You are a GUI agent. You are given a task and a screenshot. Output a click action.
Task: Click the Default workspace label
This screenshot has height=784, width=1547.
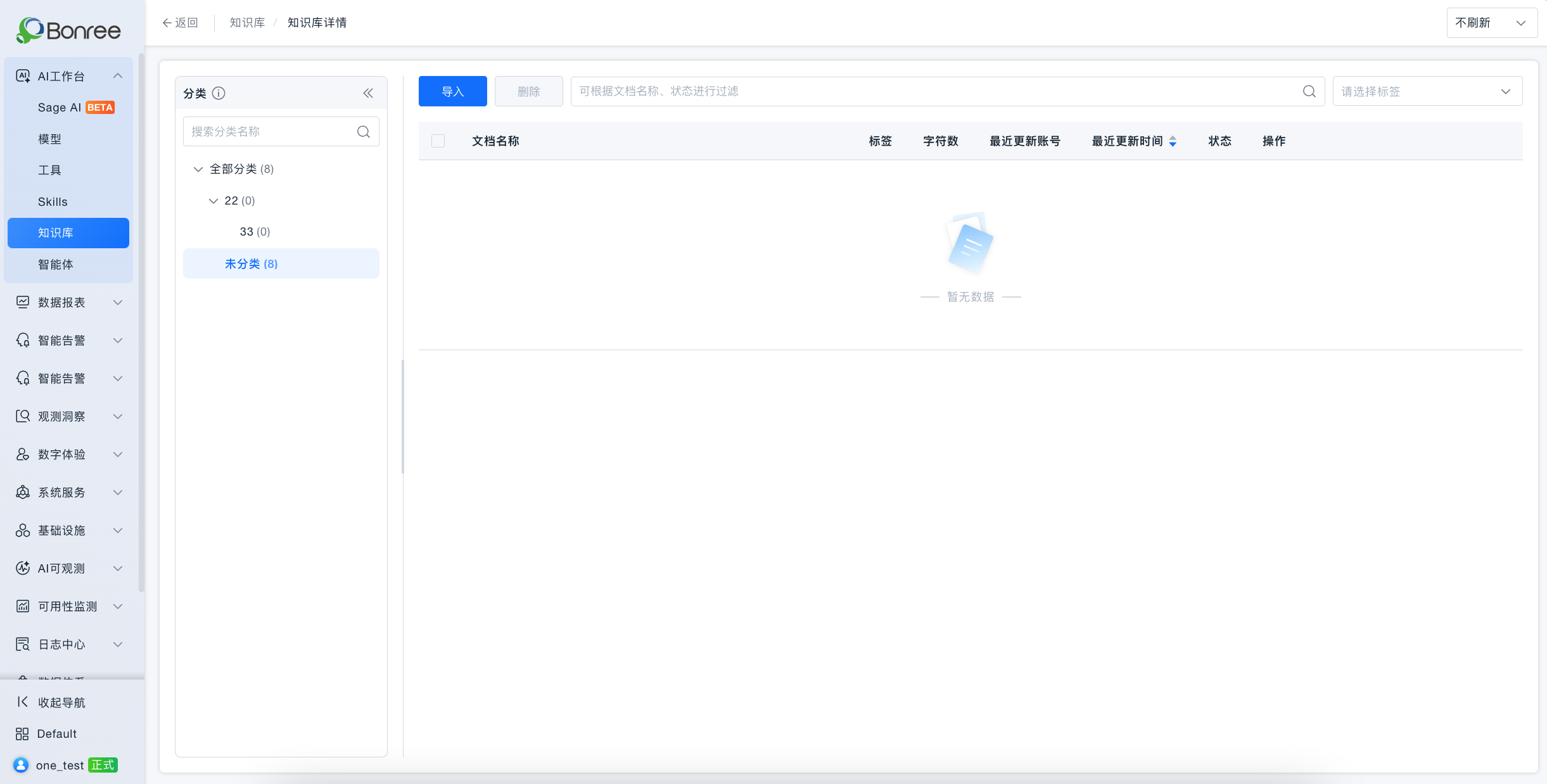(x=57, y=733)
